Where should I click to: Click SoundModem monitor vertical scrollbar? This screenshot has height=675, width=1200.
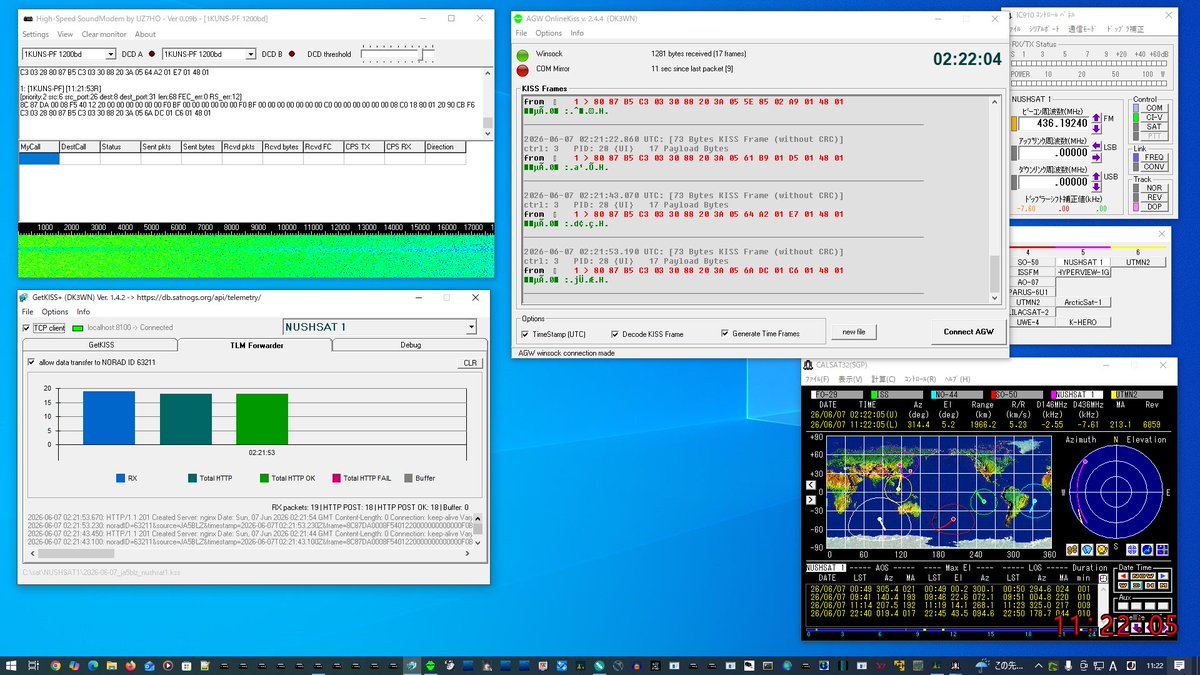(487, 102)
